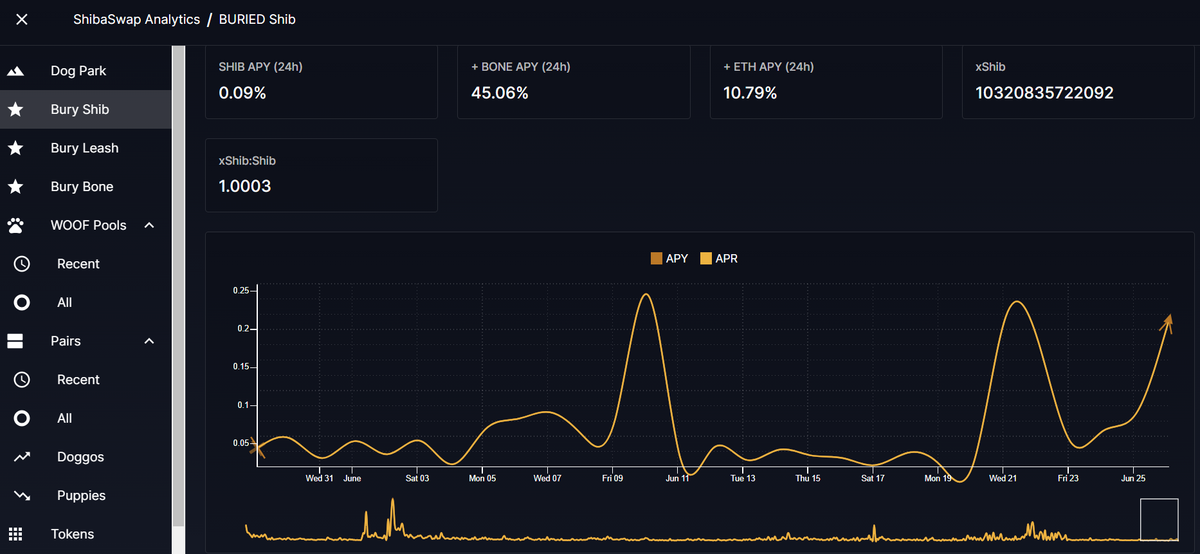
Task: Click ShibaSwap Analytics breadcrumb
Action: 136,19
